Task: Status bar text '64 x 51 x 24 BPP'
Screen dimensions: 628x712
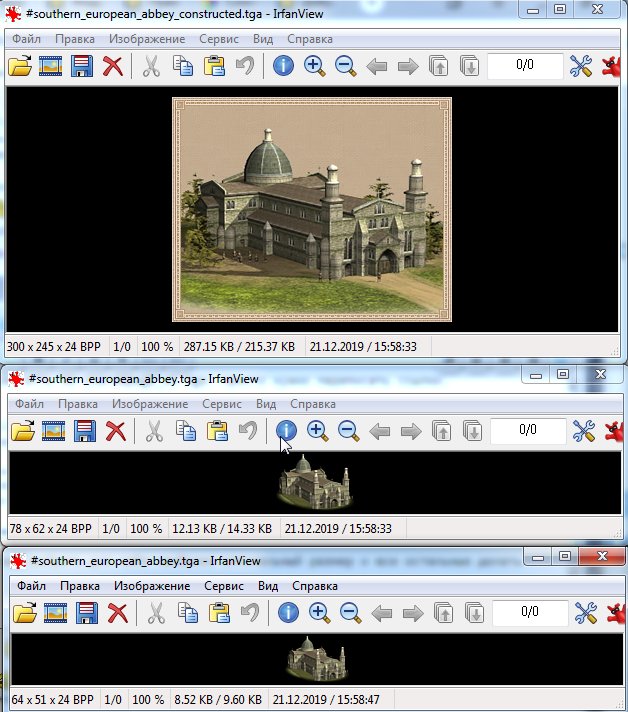Action: (x=52, y=700)
